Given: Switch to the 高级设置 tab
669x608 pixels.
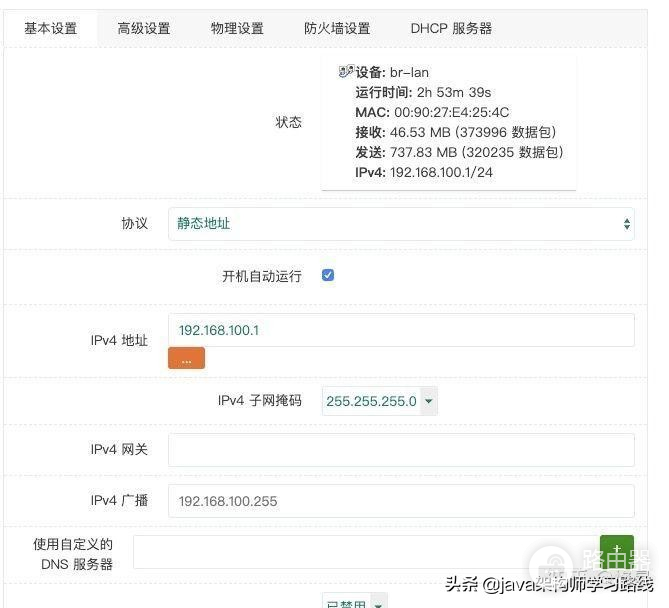Looking at the screenshot, I should tap(144, 28).
